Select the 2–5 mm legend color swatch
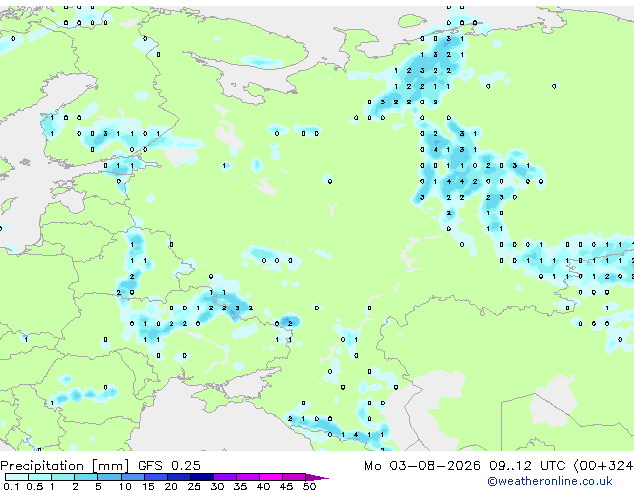634x490 pixels. coord(86,477)
